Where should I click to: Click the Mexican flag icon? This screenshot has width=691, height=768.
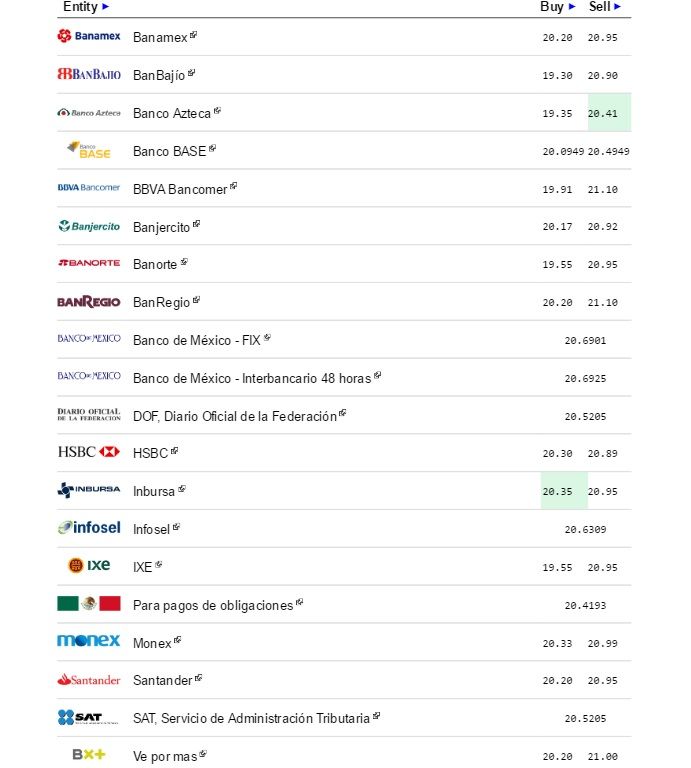click(89, 604)
